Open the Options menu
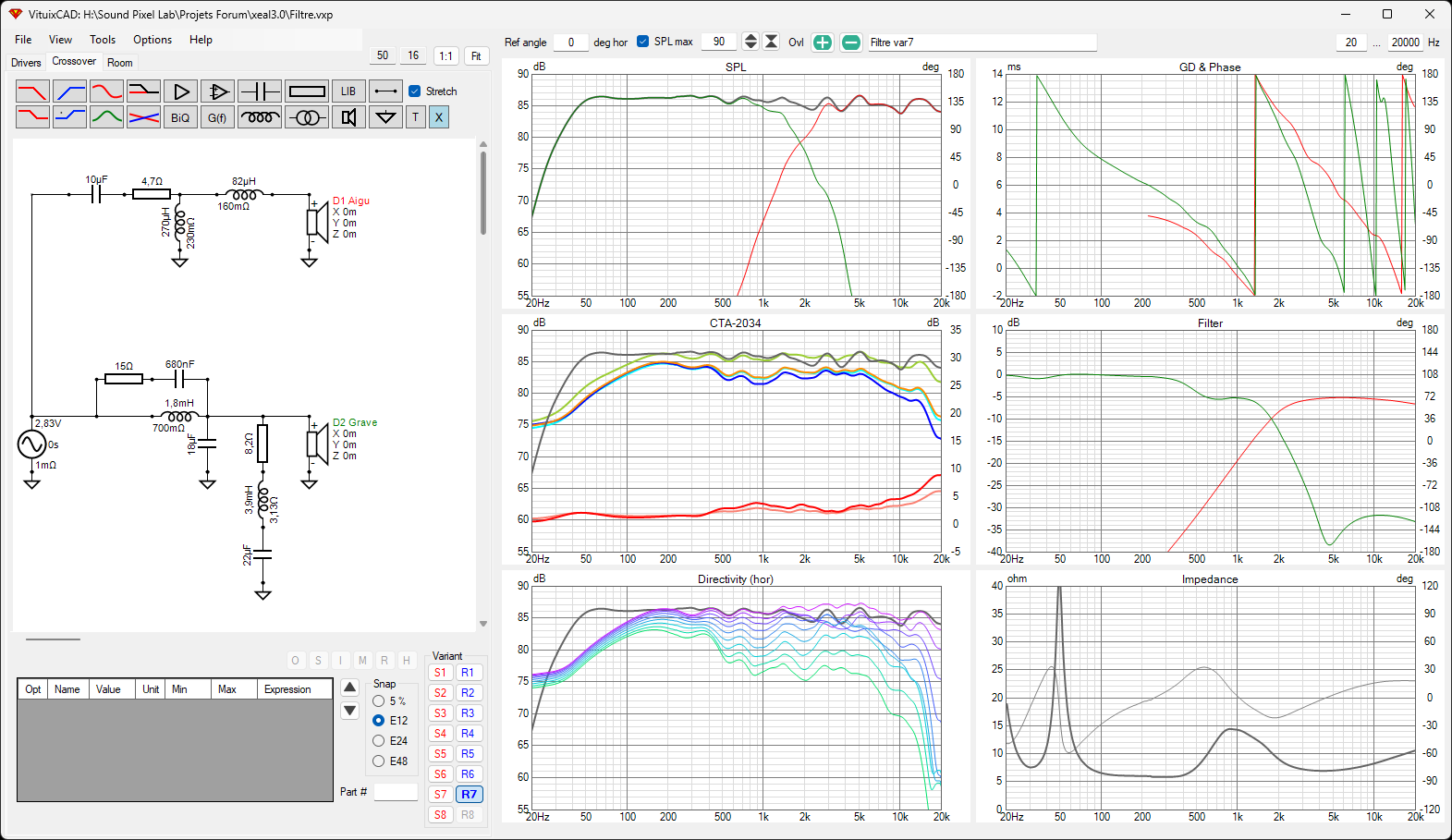 [x=153, y=40]
